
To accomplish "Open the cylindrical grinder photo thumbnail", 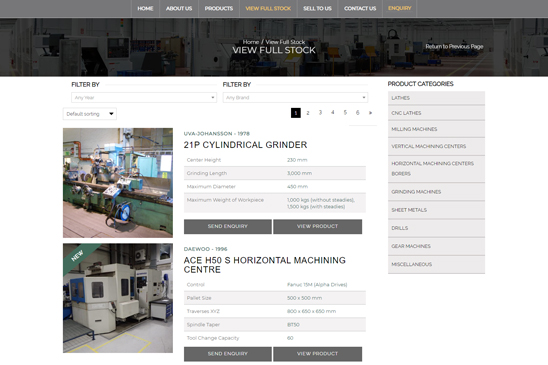I will coord(118,183).
